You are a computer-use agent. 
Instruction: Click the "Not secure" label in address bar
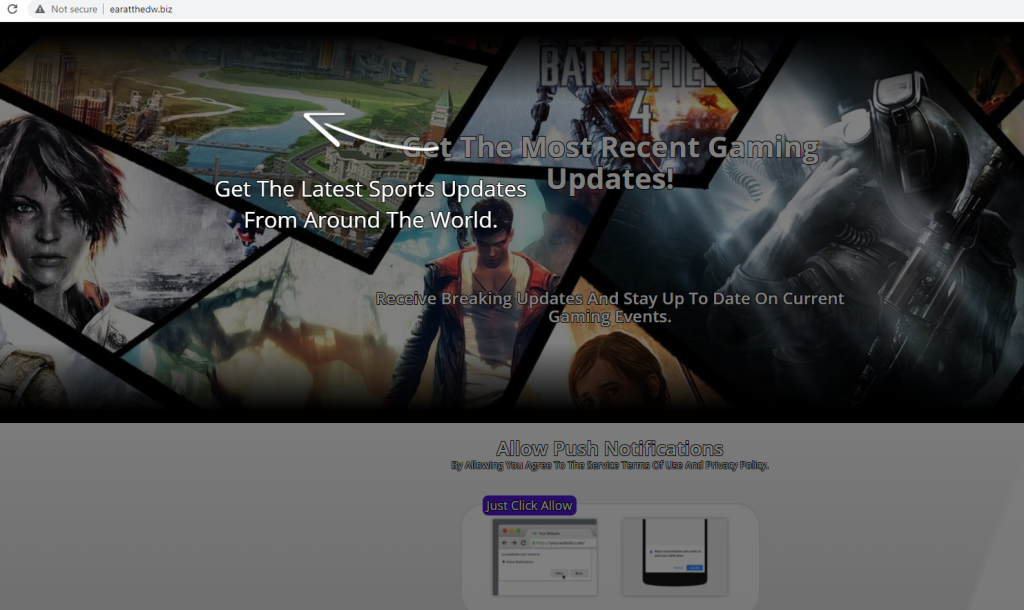[74, 9]
